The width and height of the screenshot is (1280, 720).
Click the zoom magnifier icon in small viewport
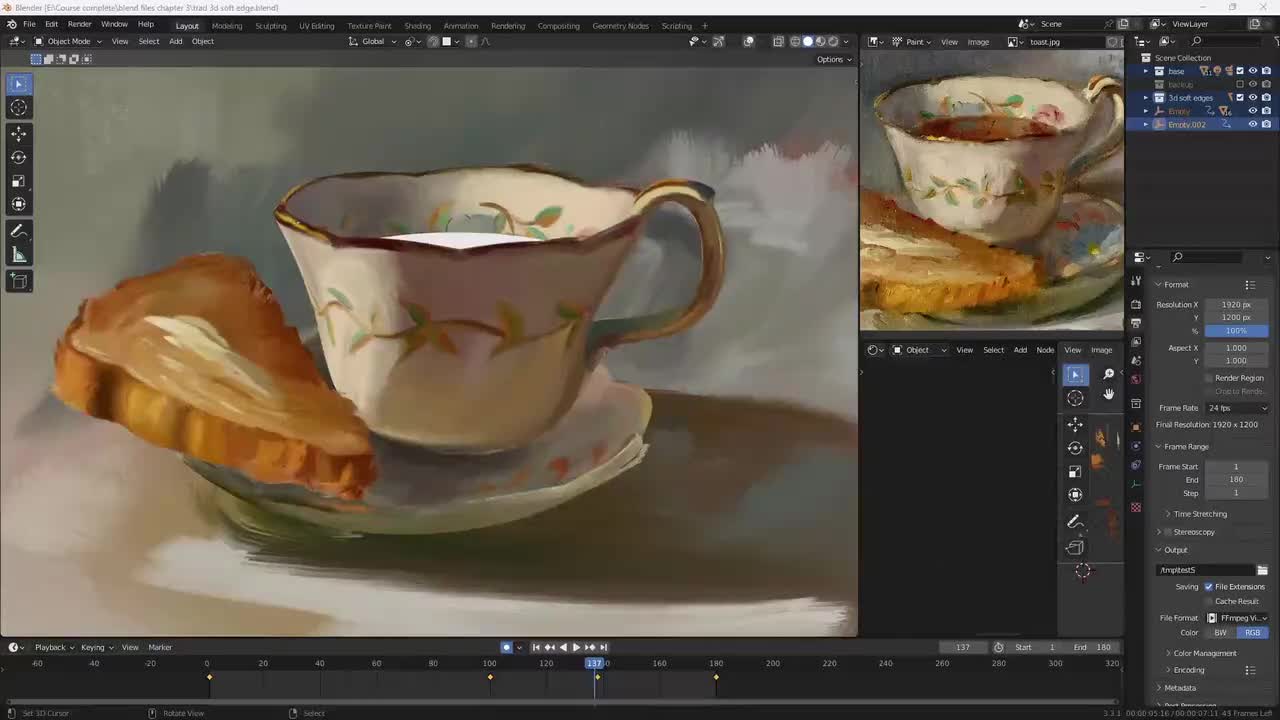(1108, 374)
